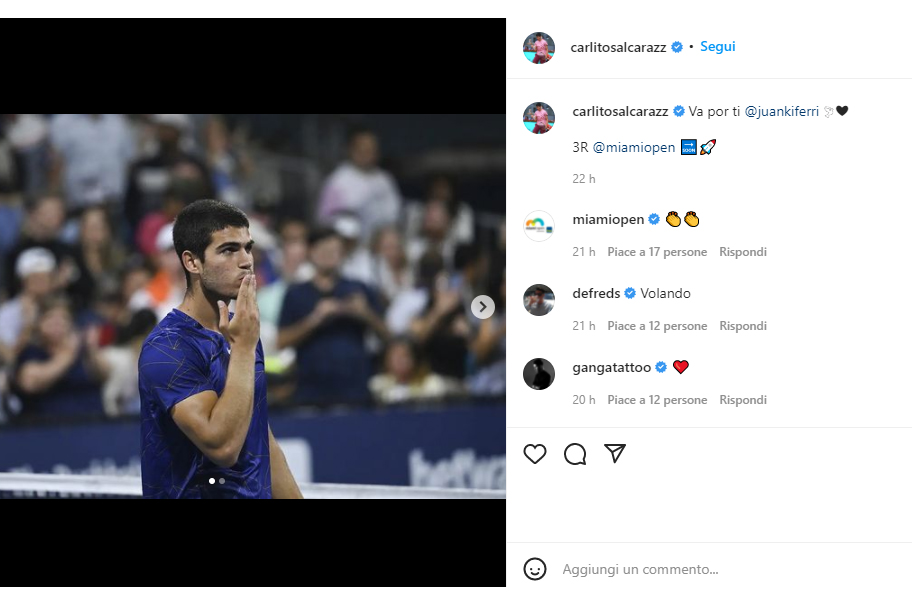This screenshot has width=912, height=609.
Task: Open carlitosalcarazz avatar in post header
Action: coord(539,47)
